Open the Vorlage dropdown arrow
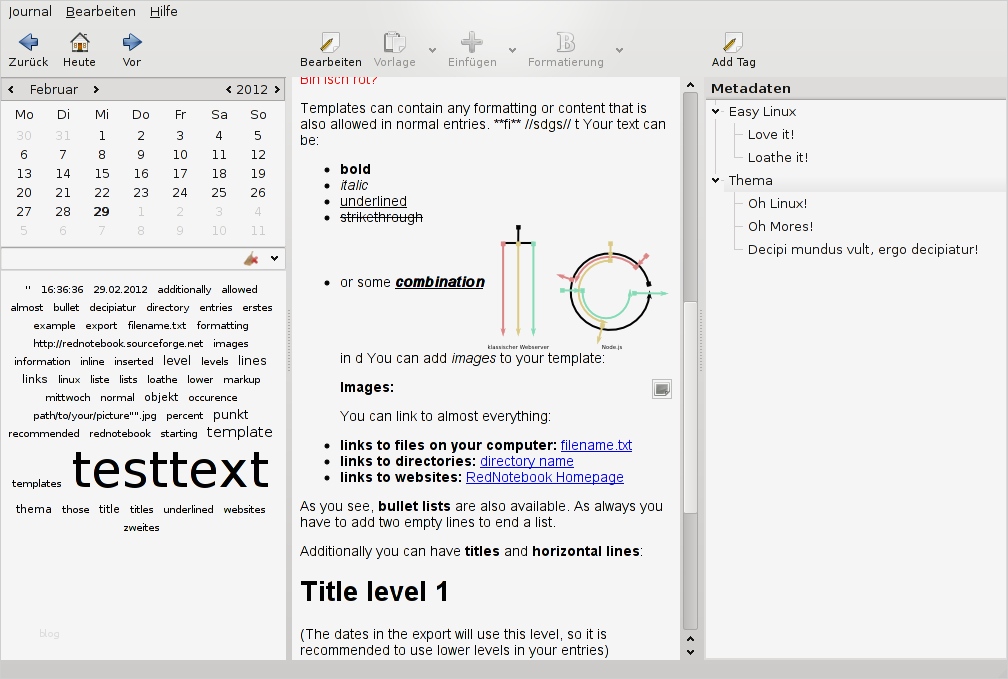1008x679 pixels. pyautogui.click(x=432, y=50)
